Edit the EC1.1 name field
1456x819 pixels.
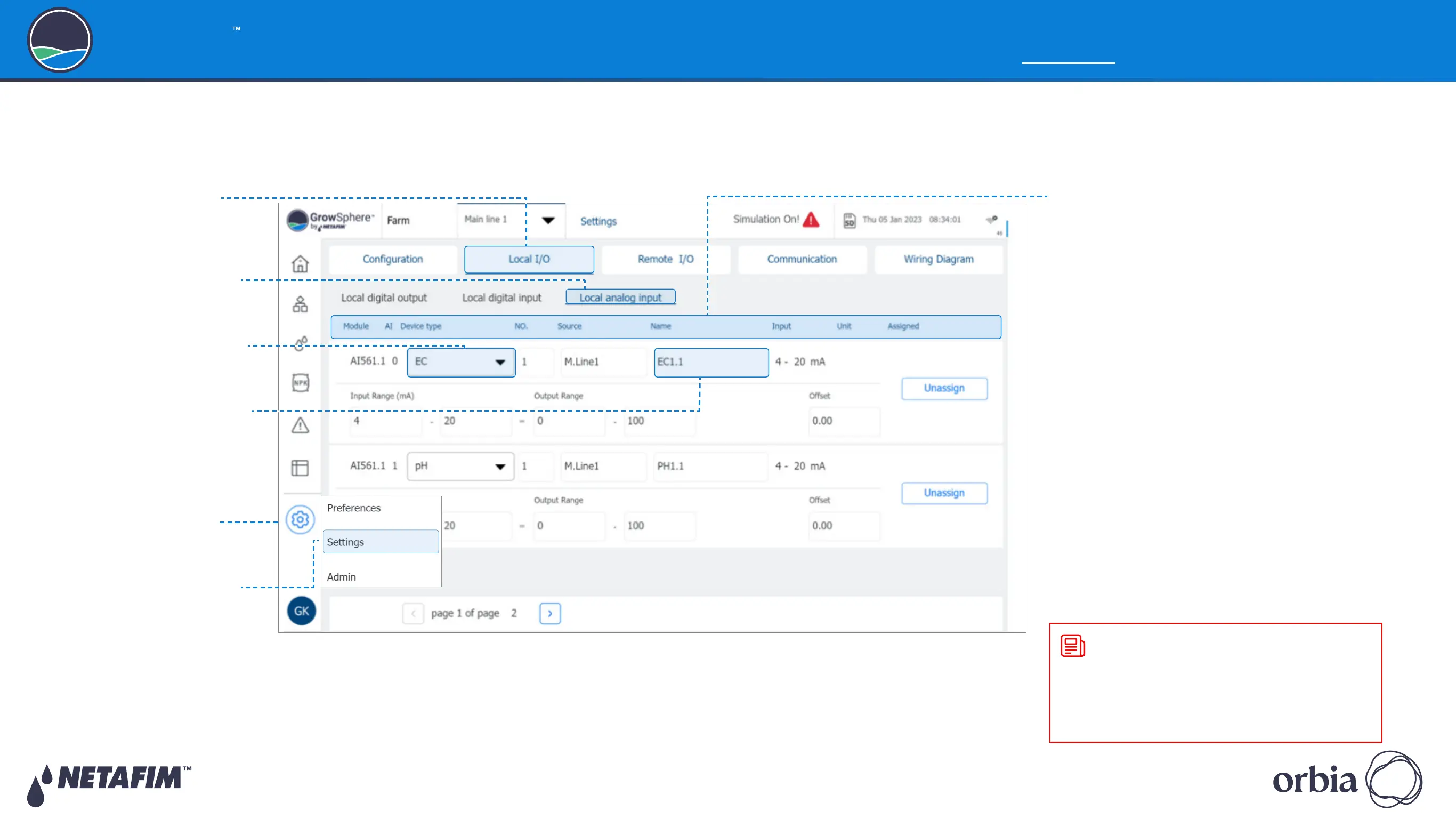click(711, 362)
